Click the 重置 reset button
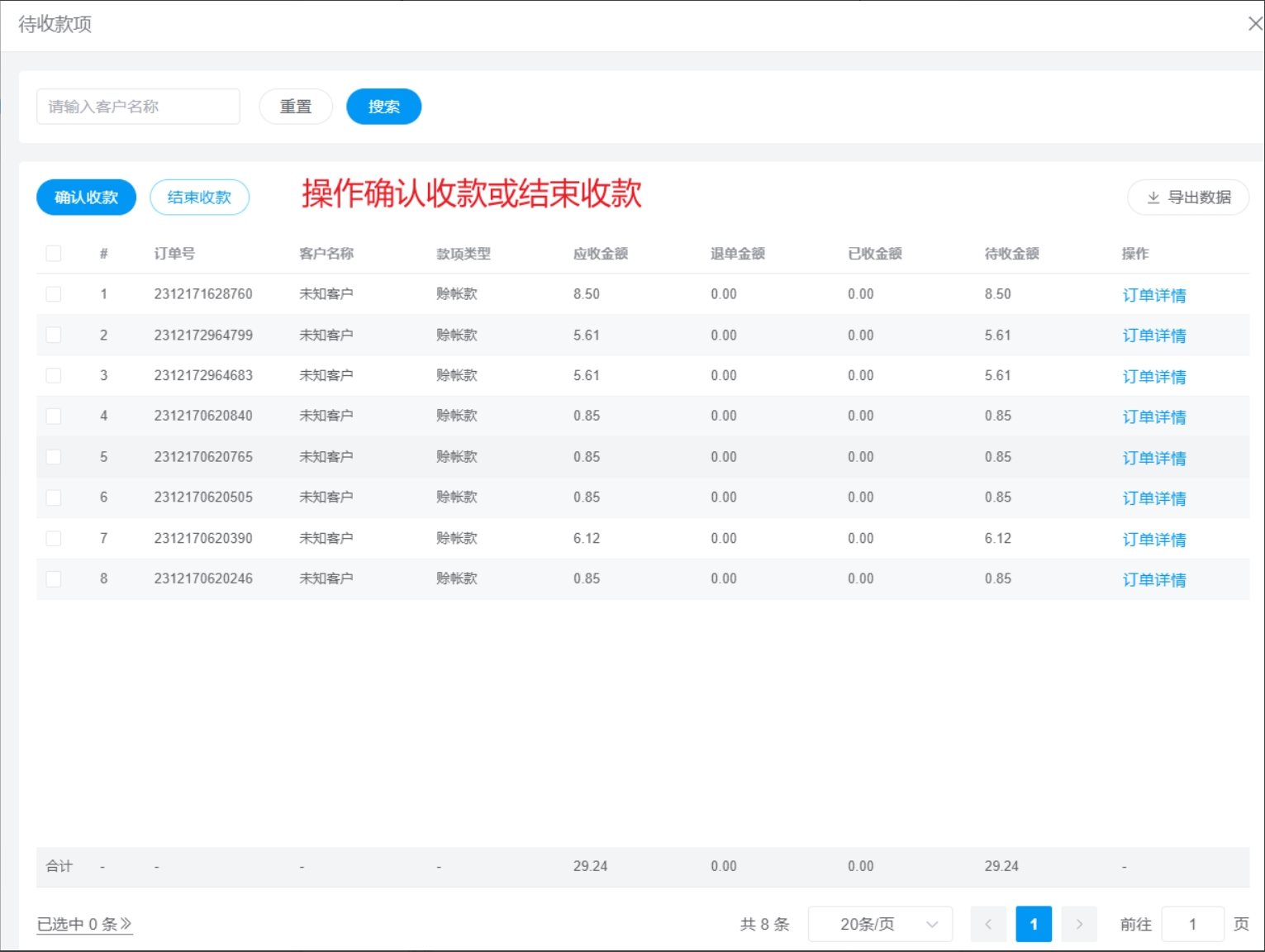The width and height of the screenshot is (1265, 952). (296, 107)
